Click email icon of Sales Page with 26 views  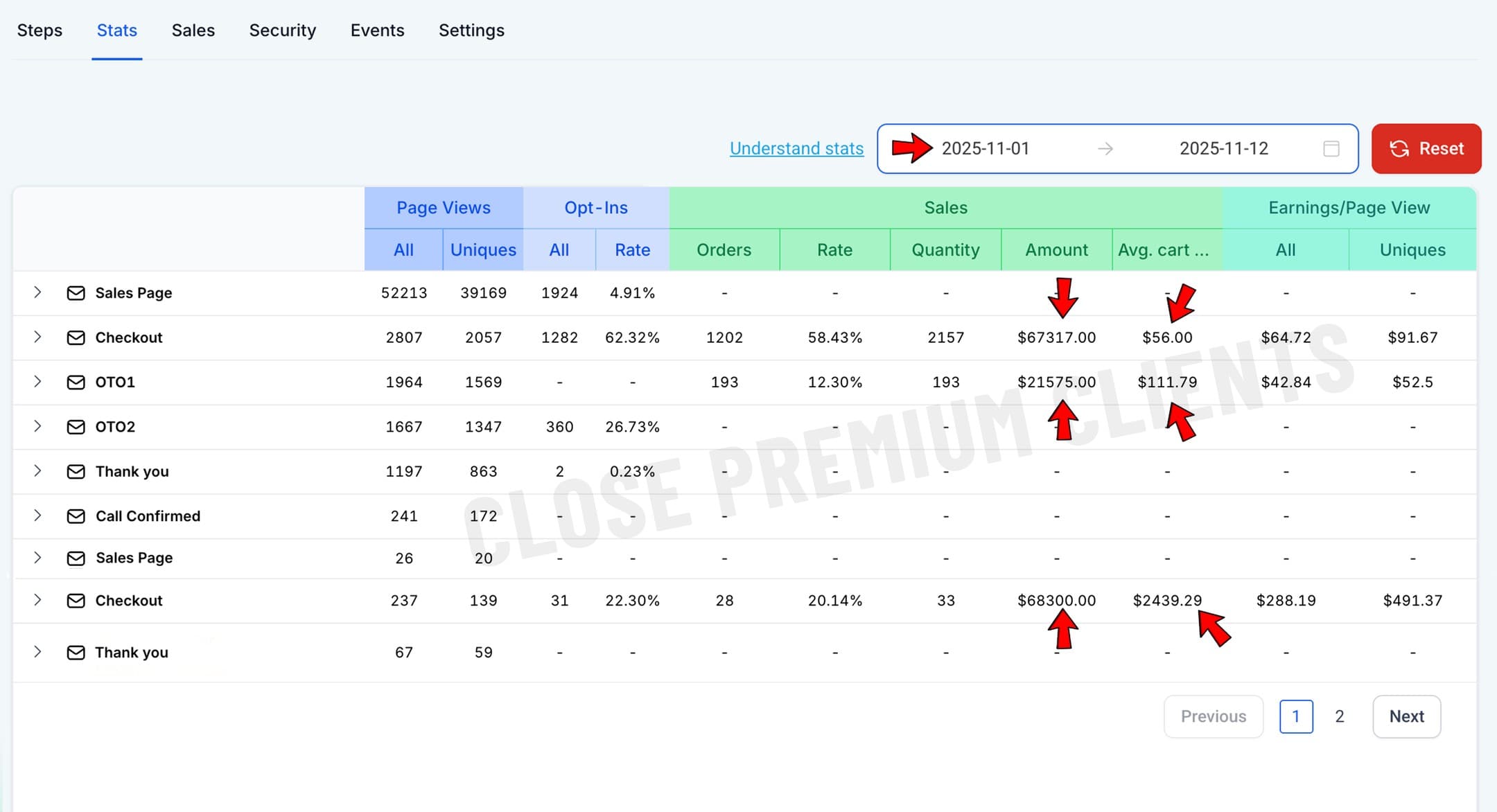[x=76, y=558]
